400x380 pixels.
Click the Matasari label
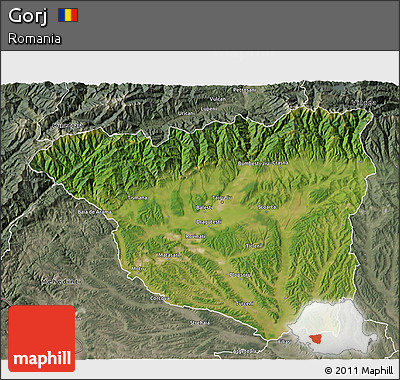coord(169,255)
